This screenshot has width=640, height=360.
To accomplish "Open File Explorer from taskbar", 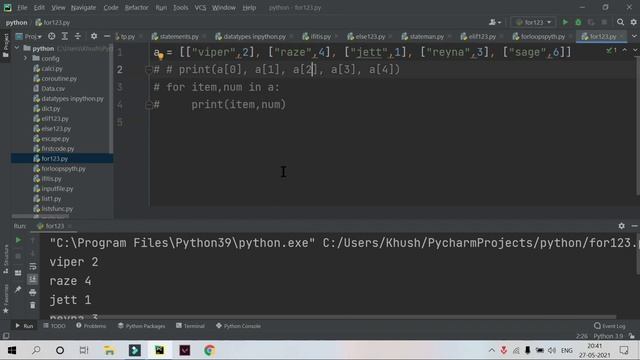I will click(109, 350).
